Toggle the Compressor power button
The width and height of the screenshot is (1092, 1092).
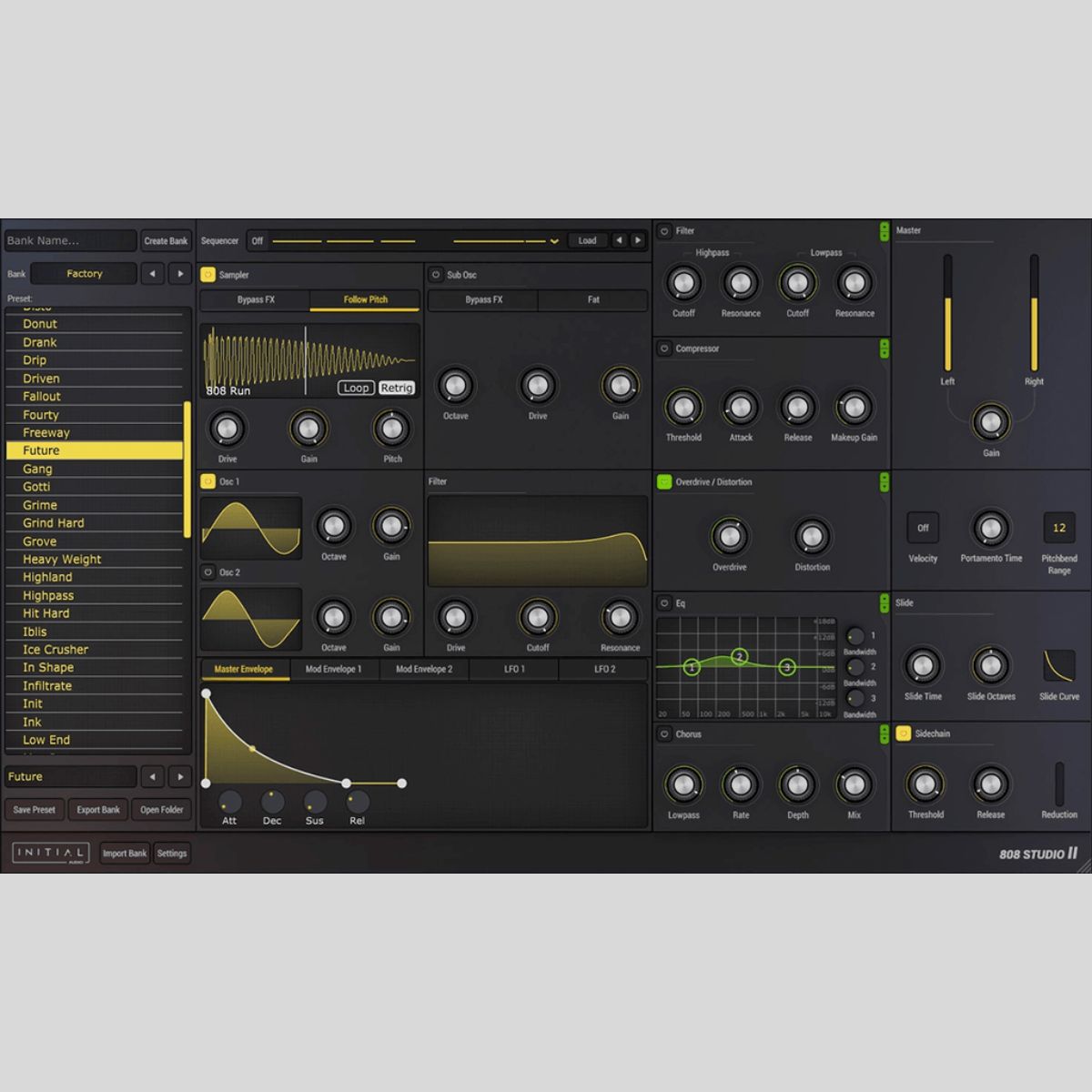tap(664, 349)
